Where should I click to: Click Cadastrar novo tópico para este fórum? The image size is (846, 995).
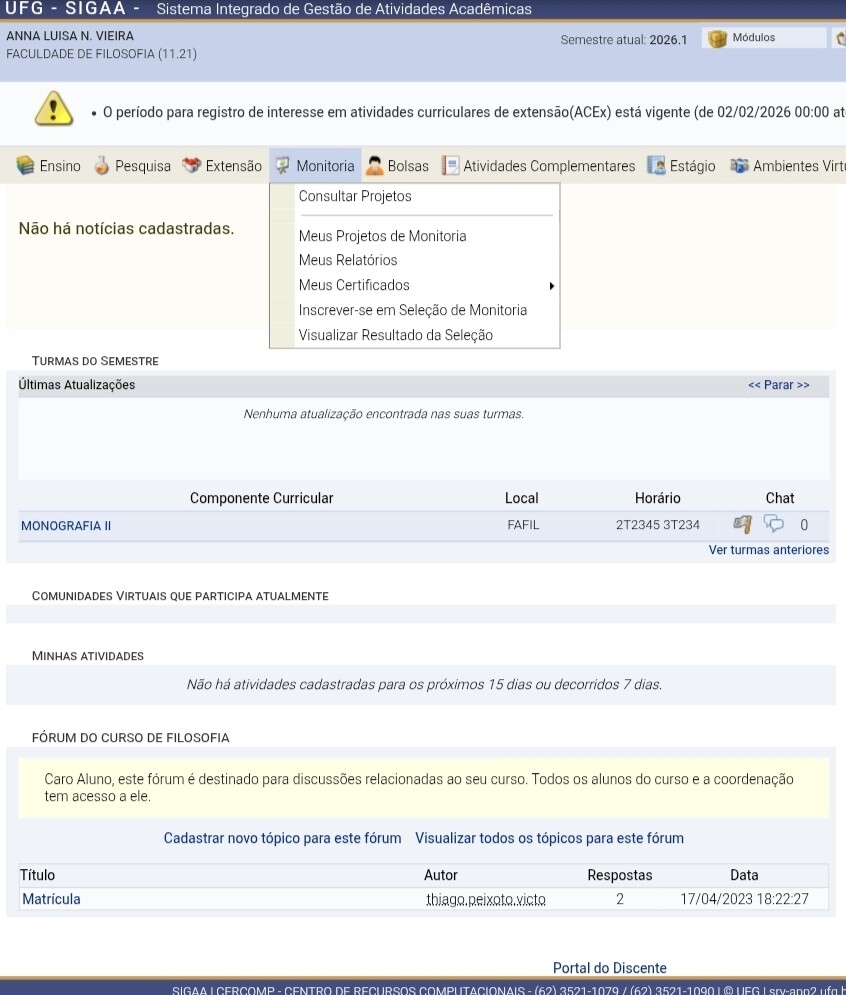(x=282, y=838)
